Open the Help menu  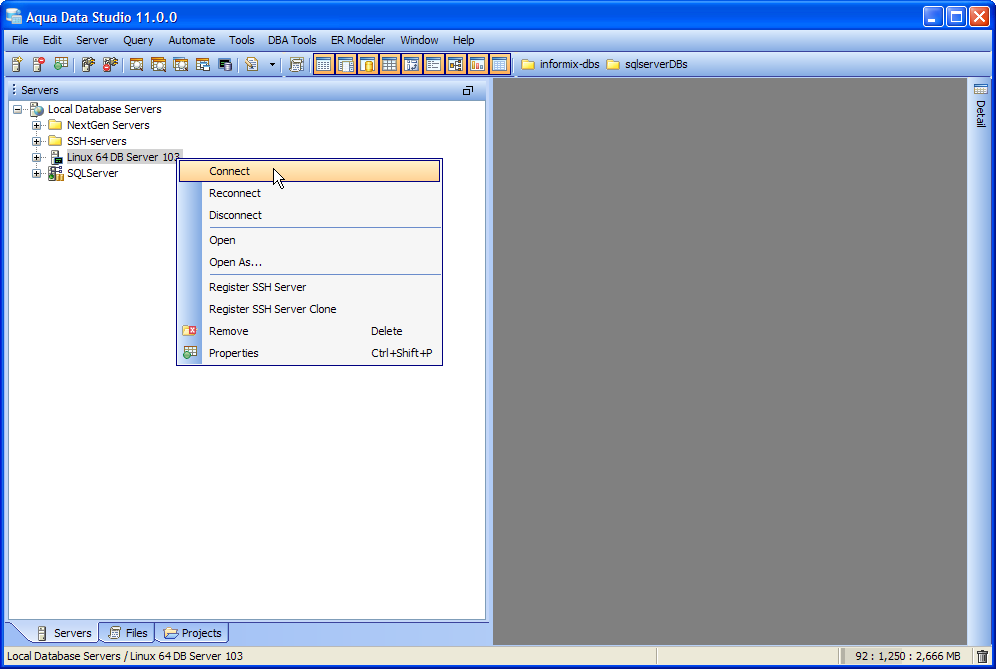(464, 40)
